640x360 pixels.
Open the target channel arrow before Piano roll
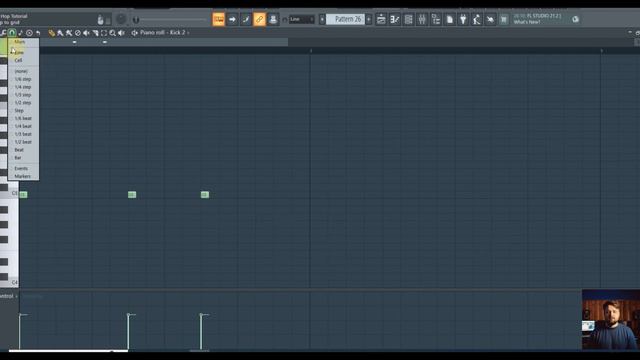click(134, 33)
